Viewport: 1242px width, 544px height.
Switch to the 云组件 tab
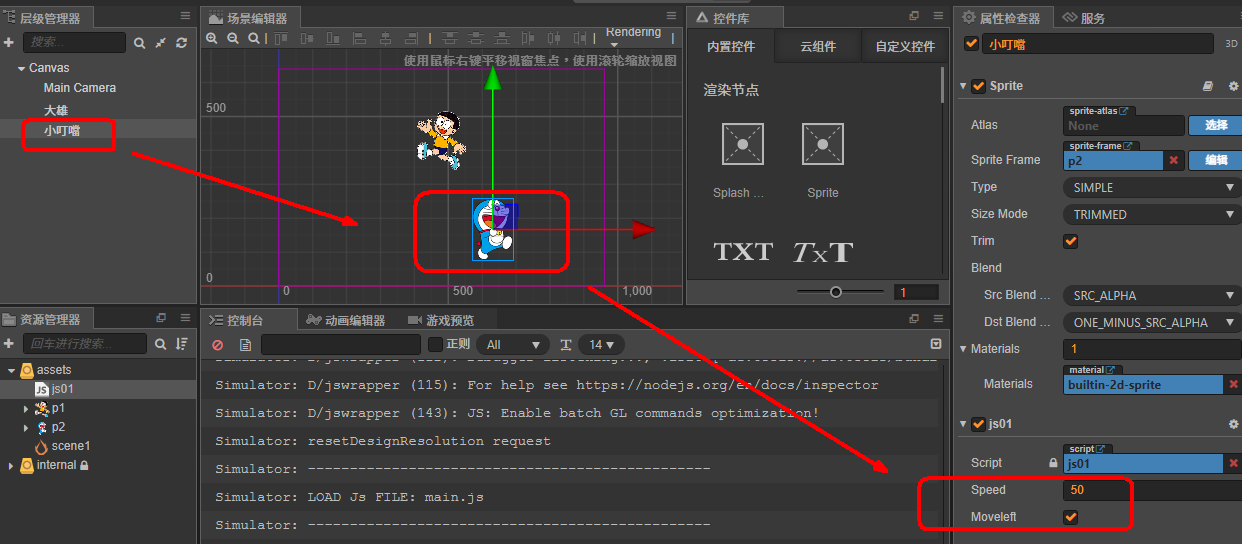[818, 47]
